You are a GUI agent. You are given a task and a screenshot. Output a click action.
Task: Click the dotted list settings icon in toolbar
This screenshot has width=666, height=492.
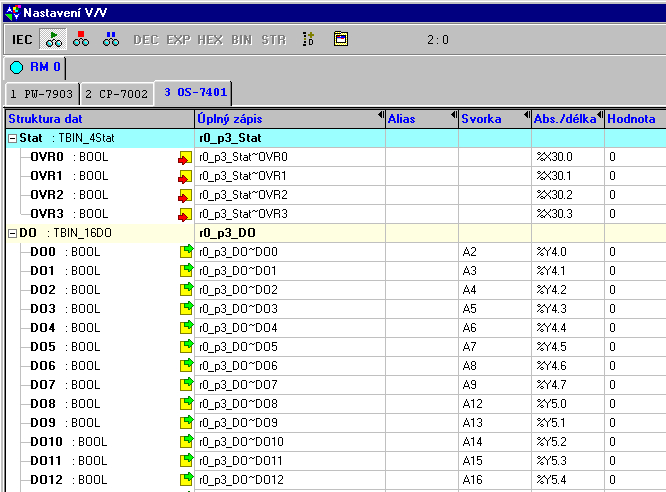308,39
